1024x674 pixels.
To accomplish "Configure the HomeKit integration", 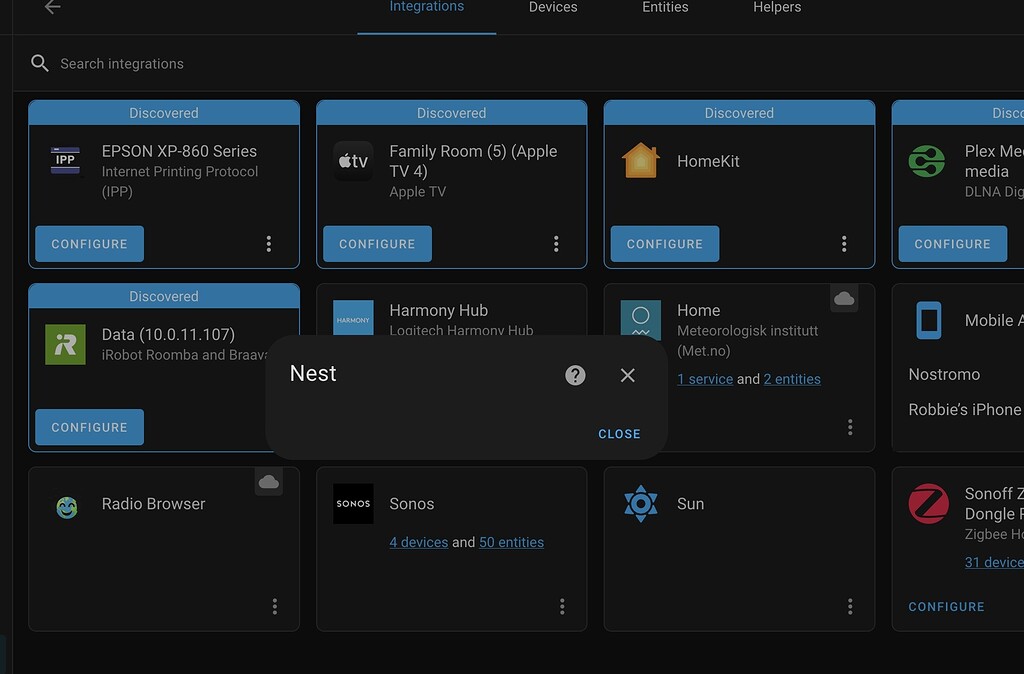I will (x=665, y=244).
